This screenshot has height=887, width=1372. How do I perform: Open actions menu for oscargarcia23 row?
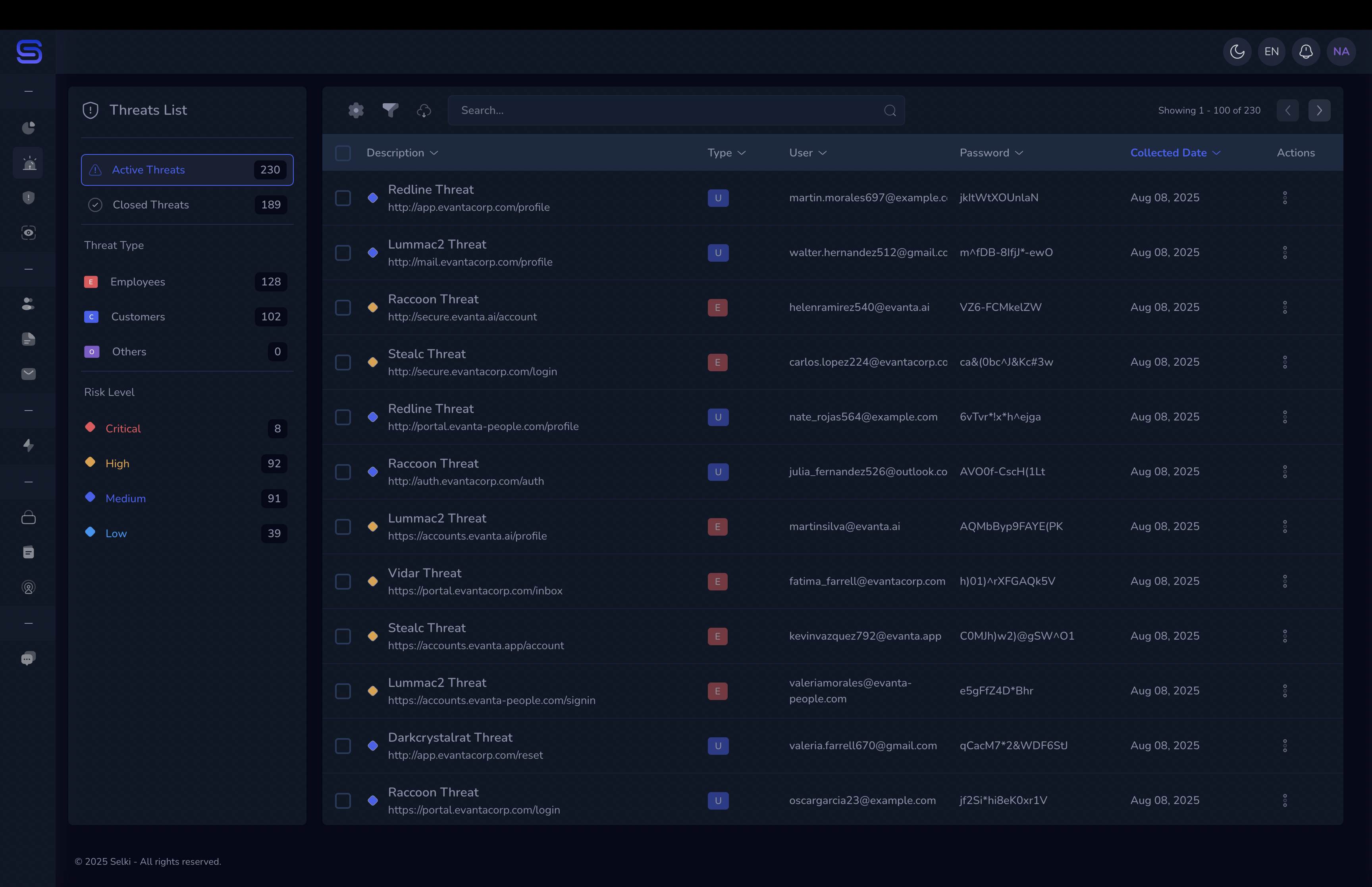[x=1285, y=800]
